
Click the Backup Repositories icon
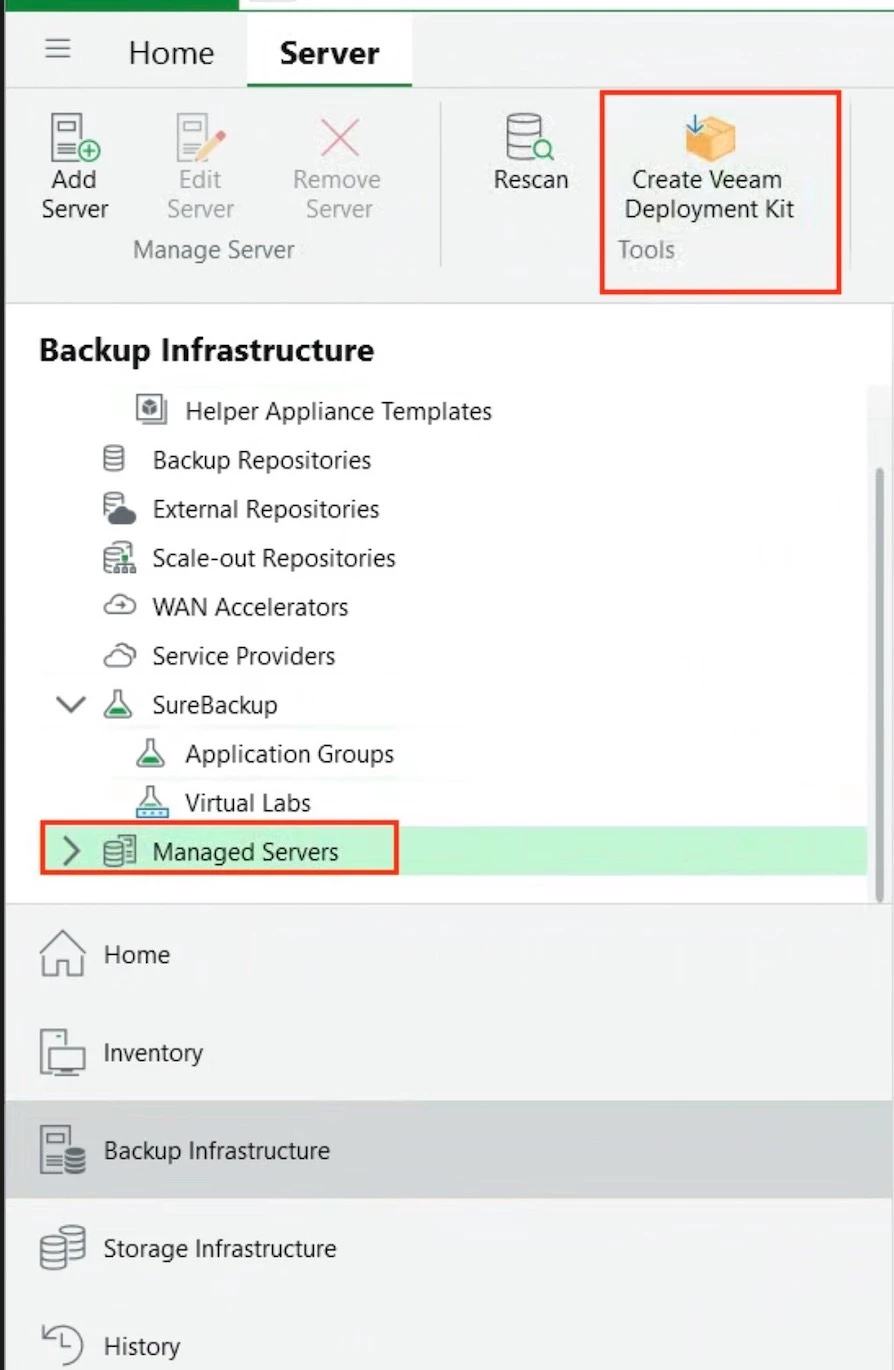(115, 460)
